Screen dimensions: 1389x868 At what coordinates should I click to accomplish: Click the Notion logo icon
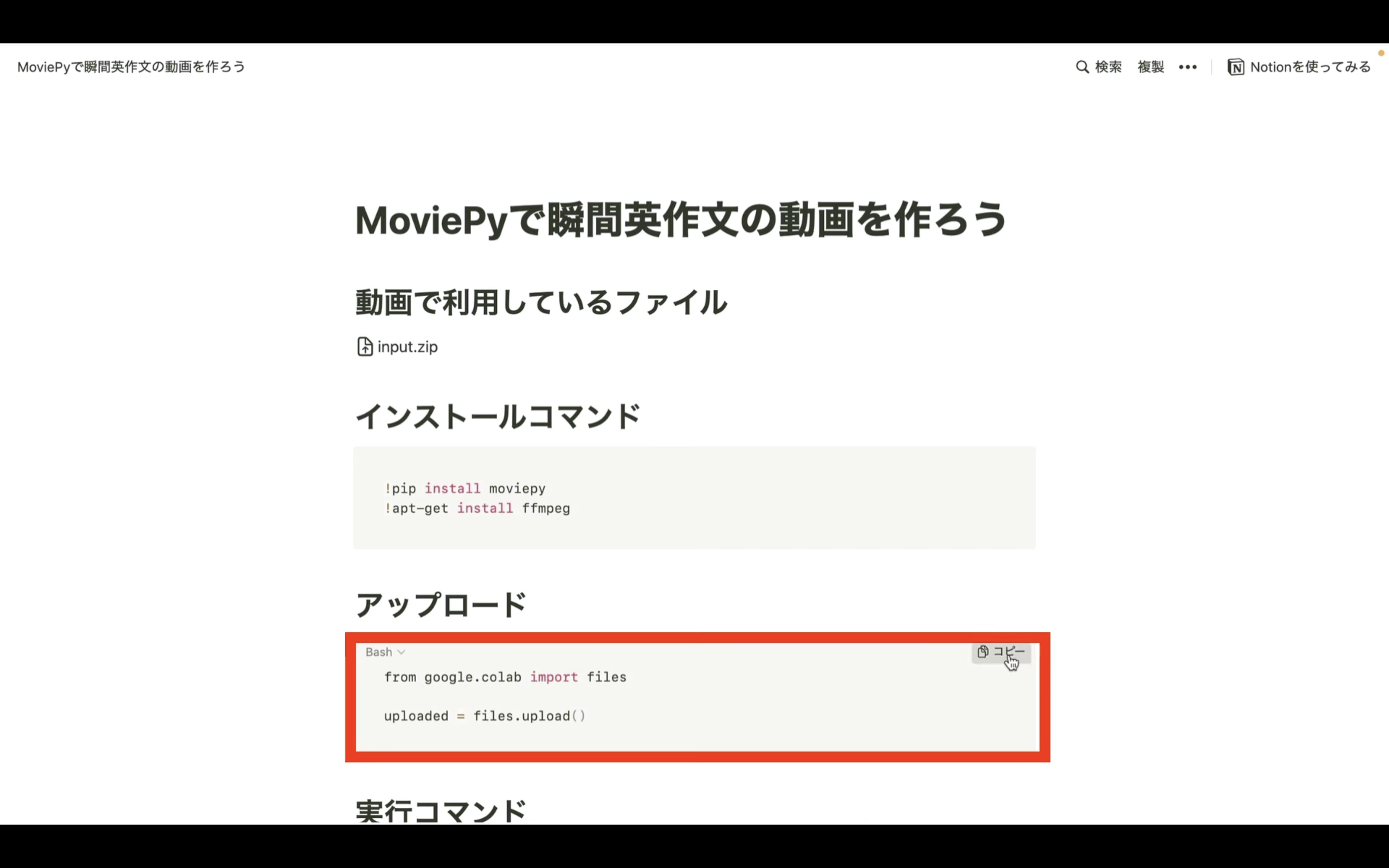click(x=1235, y=67)
